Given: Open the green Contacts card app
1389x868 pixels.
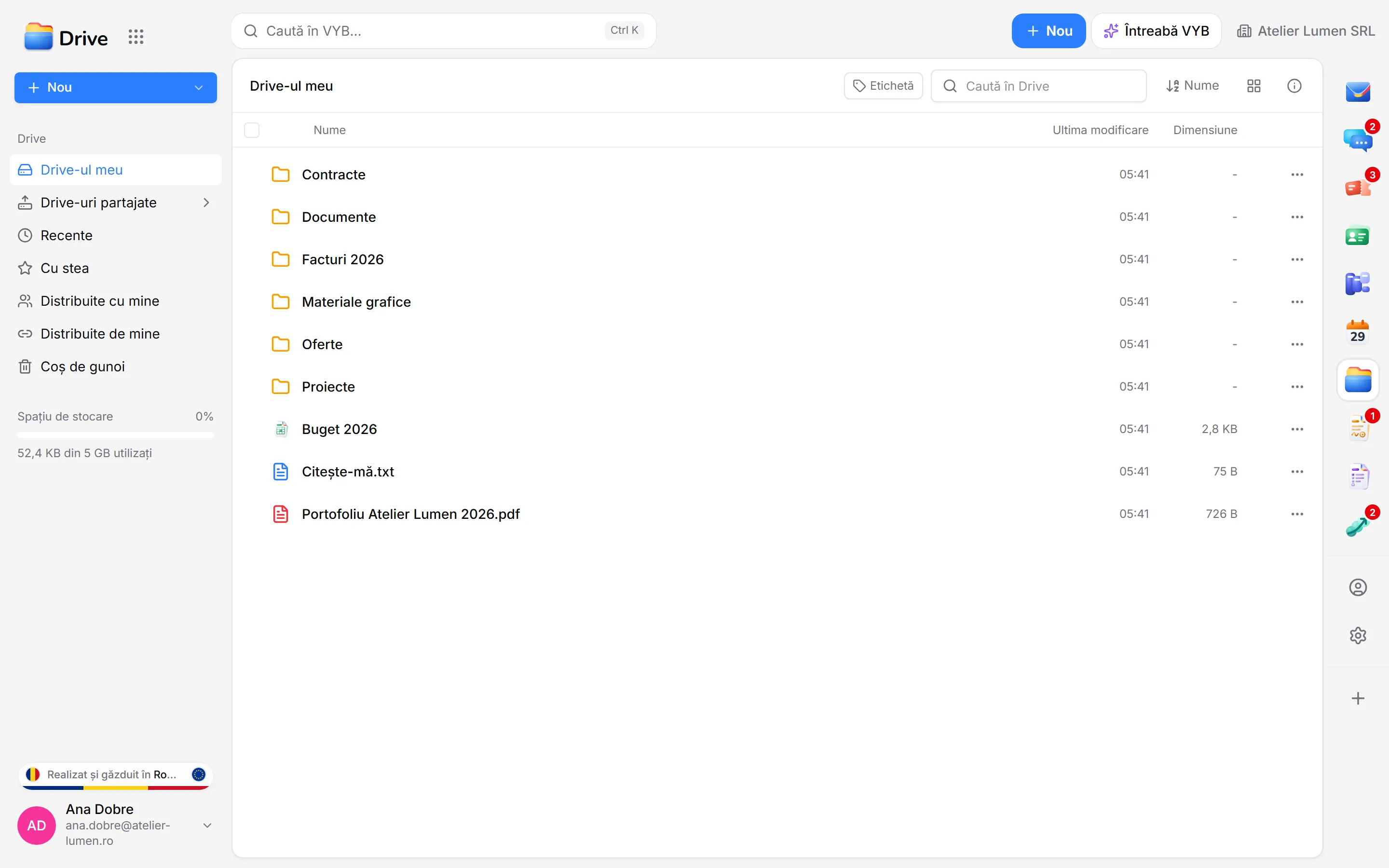Looking at the screenshot, I should [1358, 236].
